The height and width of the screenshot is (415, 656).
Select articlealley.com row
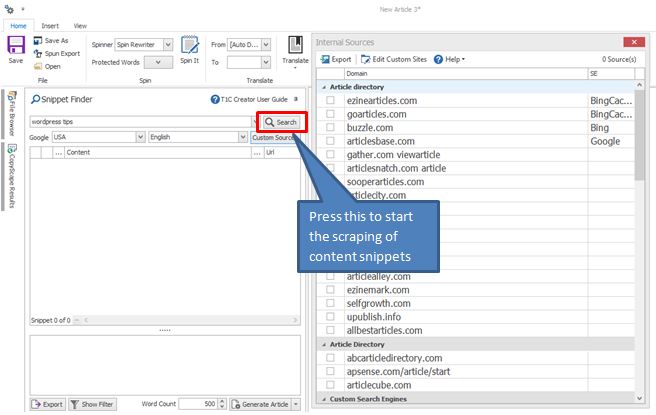pos(475,276)
